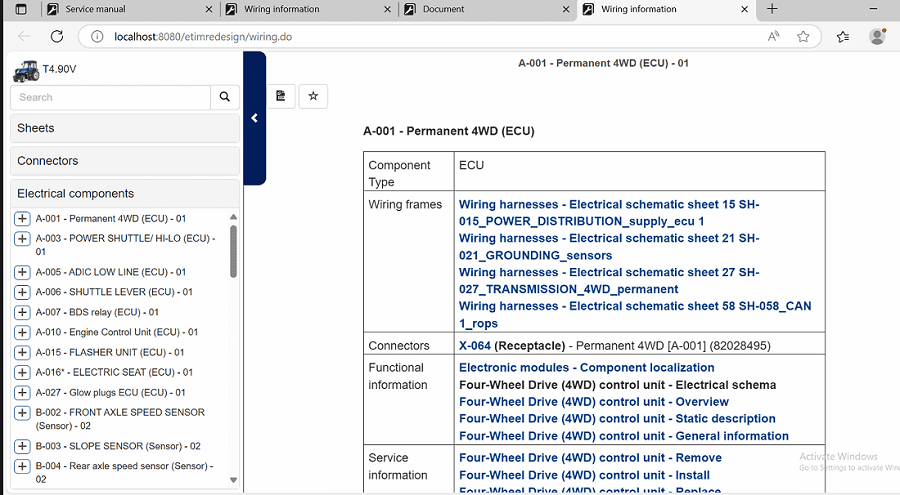Click into the sidebar Search field

click(110, 97)
